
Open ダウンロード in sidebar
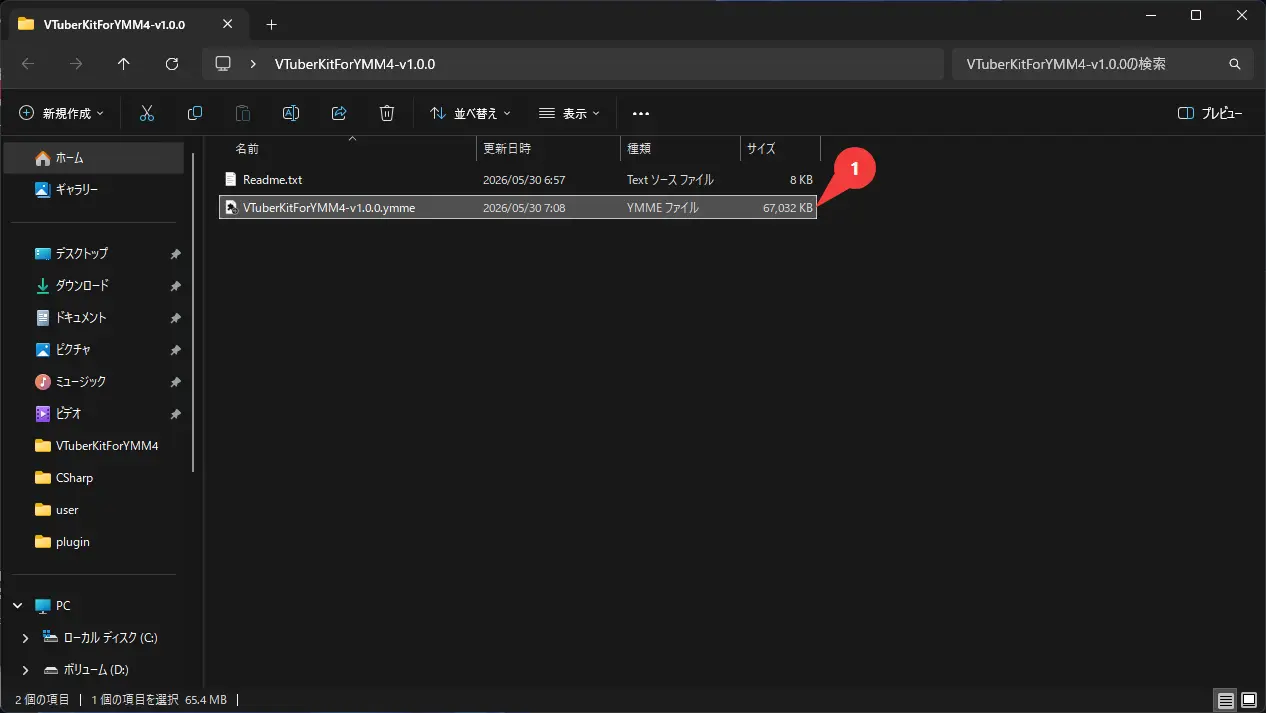(94, 286)
